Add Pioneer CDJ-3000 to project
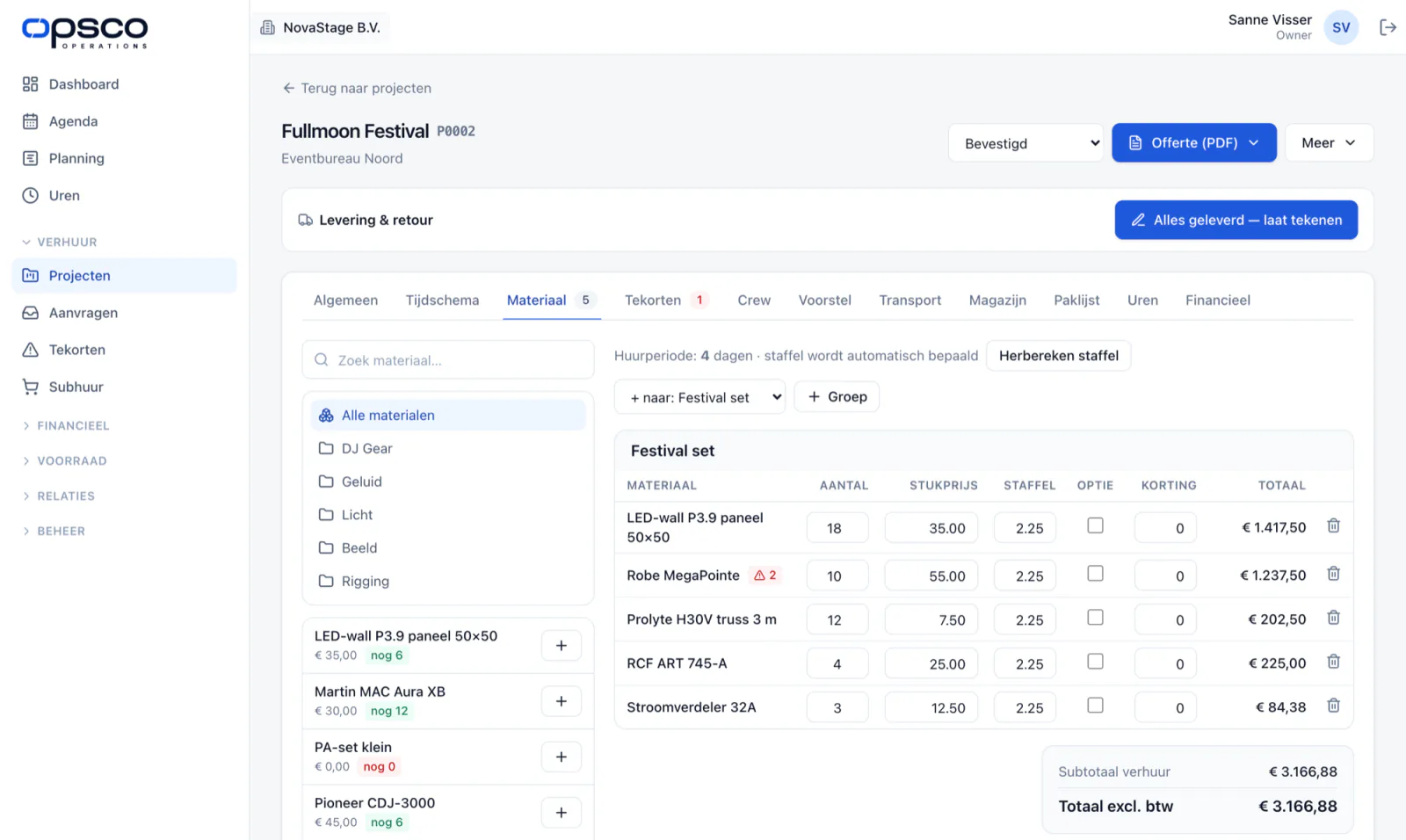The width and height of the screenshot is (1406, 840). pyautogui.click(x=562, y=813)
